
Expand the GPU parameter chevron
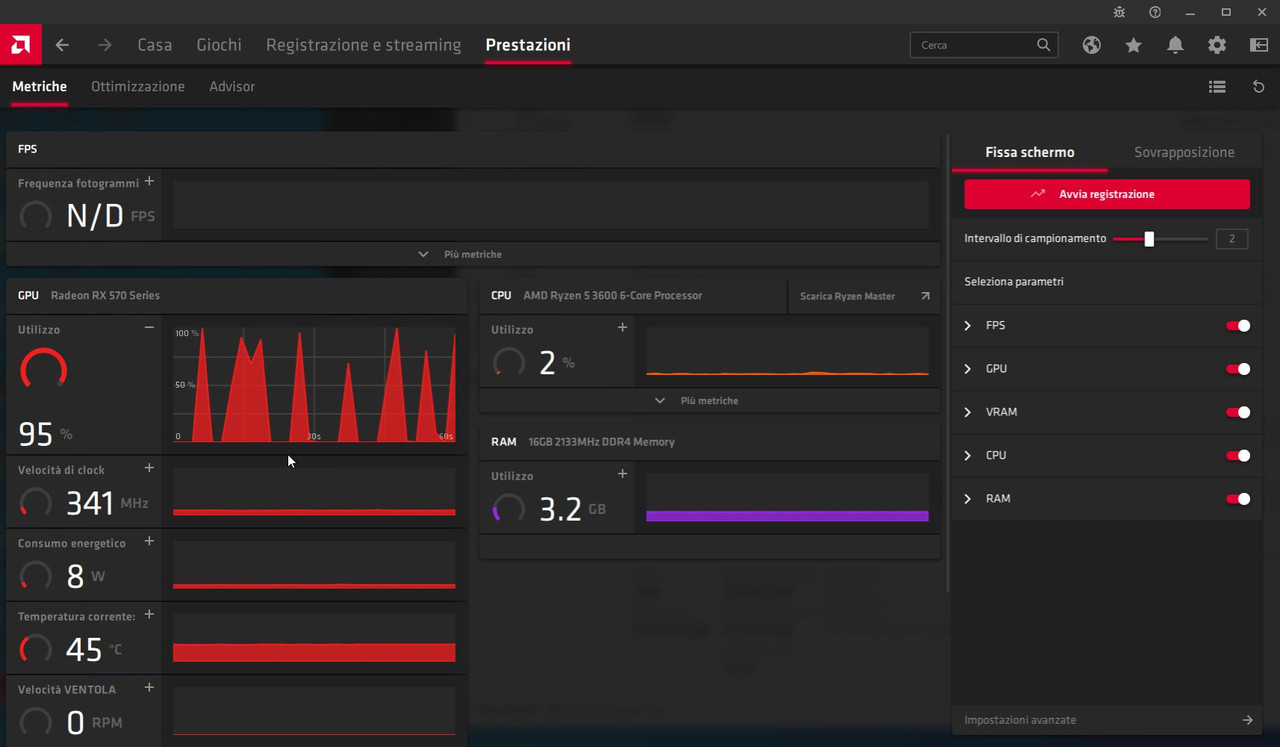tap(968, 369)
